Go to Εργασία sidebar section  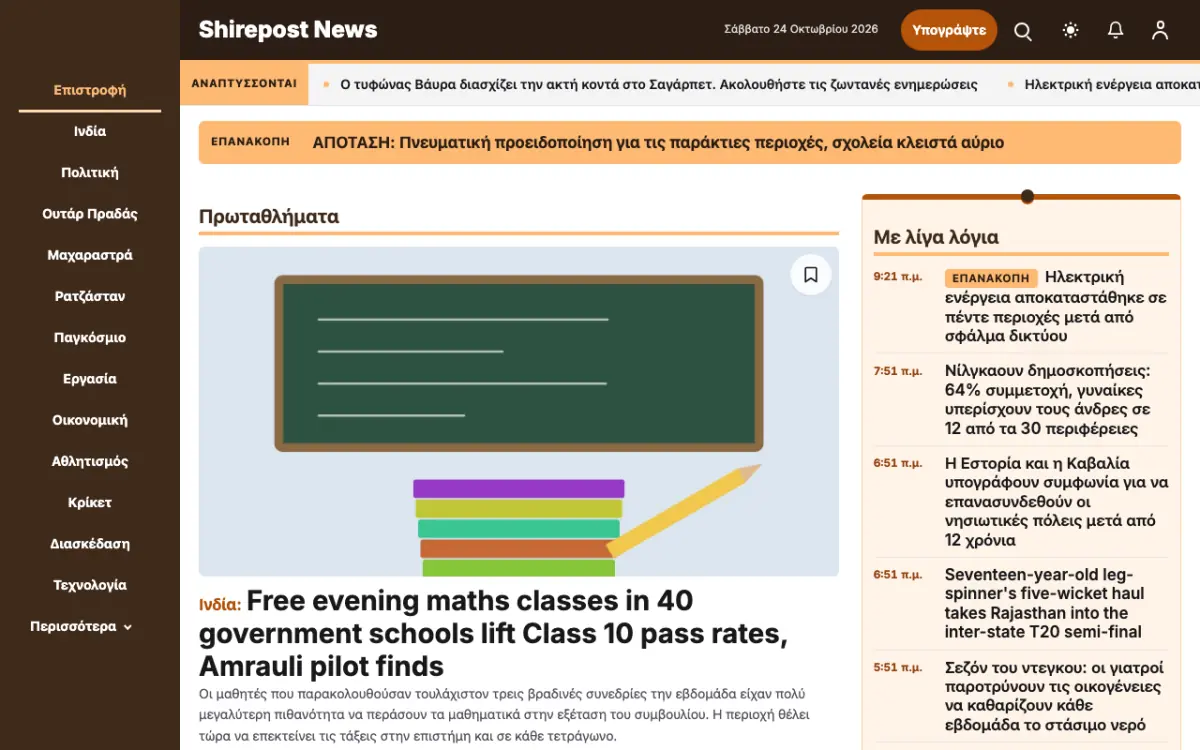point(90,379)
